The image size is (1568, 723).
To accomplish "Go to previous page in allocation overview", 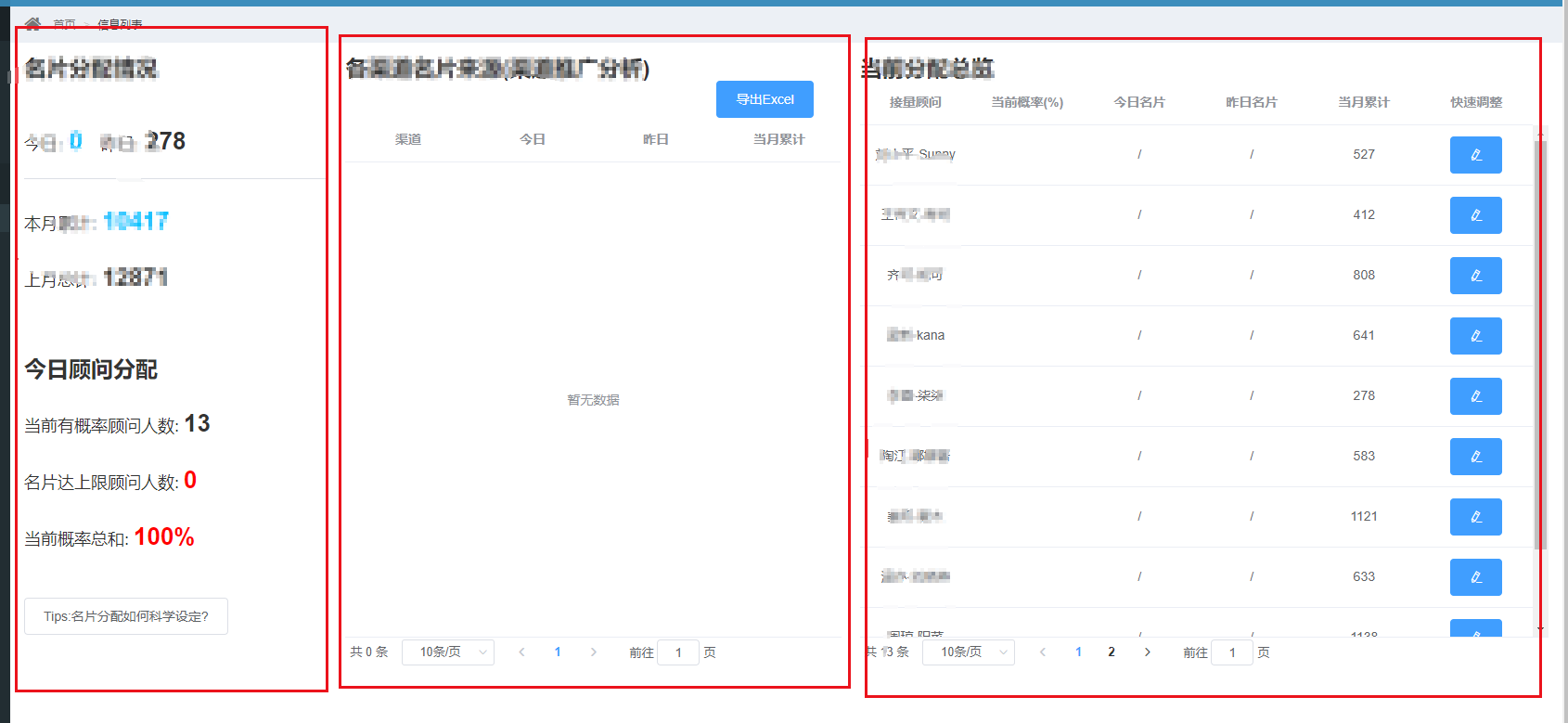I will coord(1043,652).
